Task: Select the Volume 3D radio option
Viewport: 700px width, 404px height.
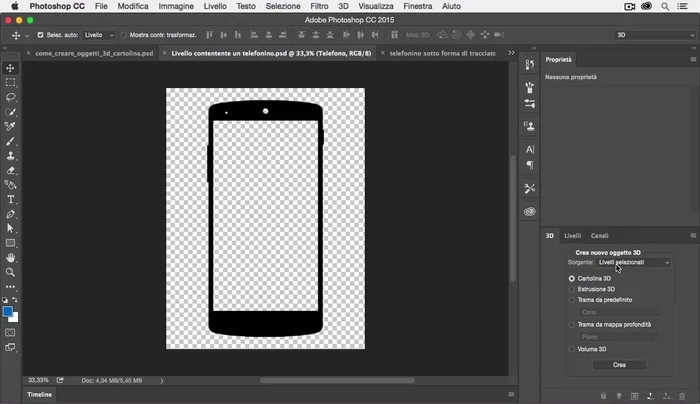Action: (572, 349)
